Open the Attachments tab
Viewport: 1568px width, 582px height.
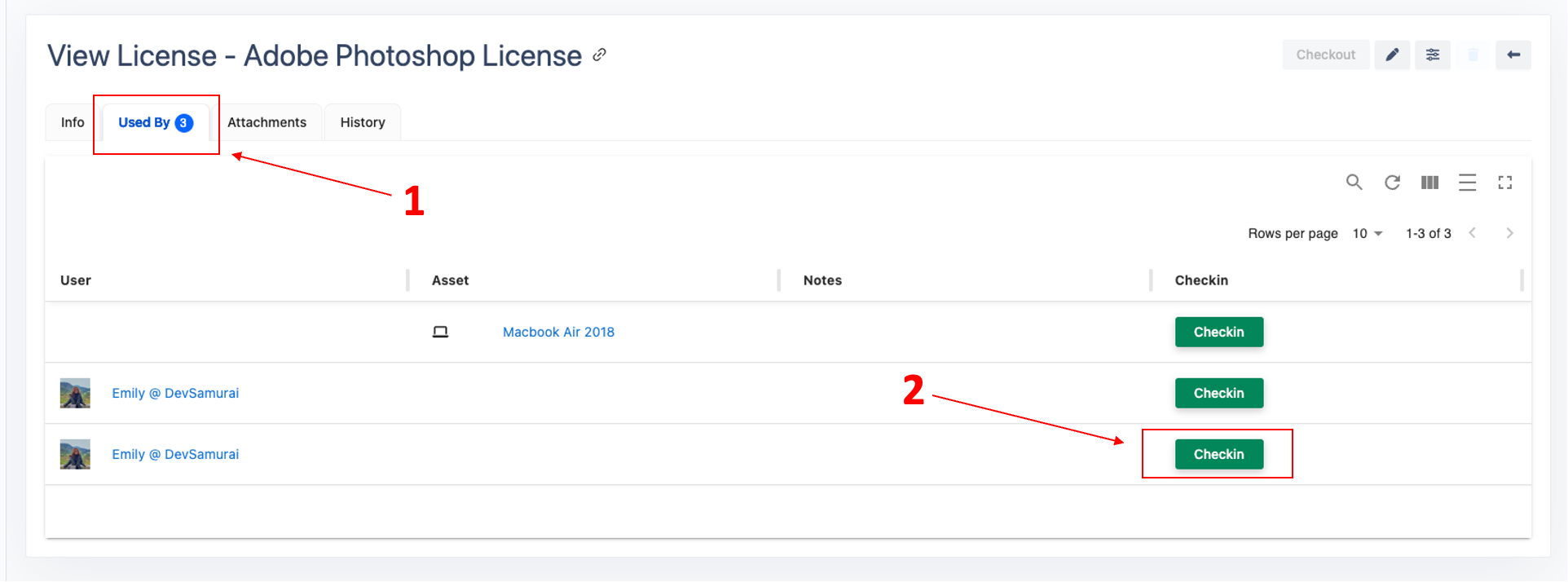coord(266,122)
